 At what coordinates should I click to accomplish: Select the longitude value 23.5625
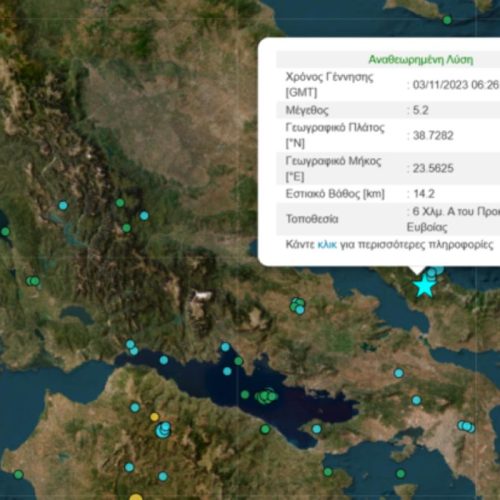point(433,168)
